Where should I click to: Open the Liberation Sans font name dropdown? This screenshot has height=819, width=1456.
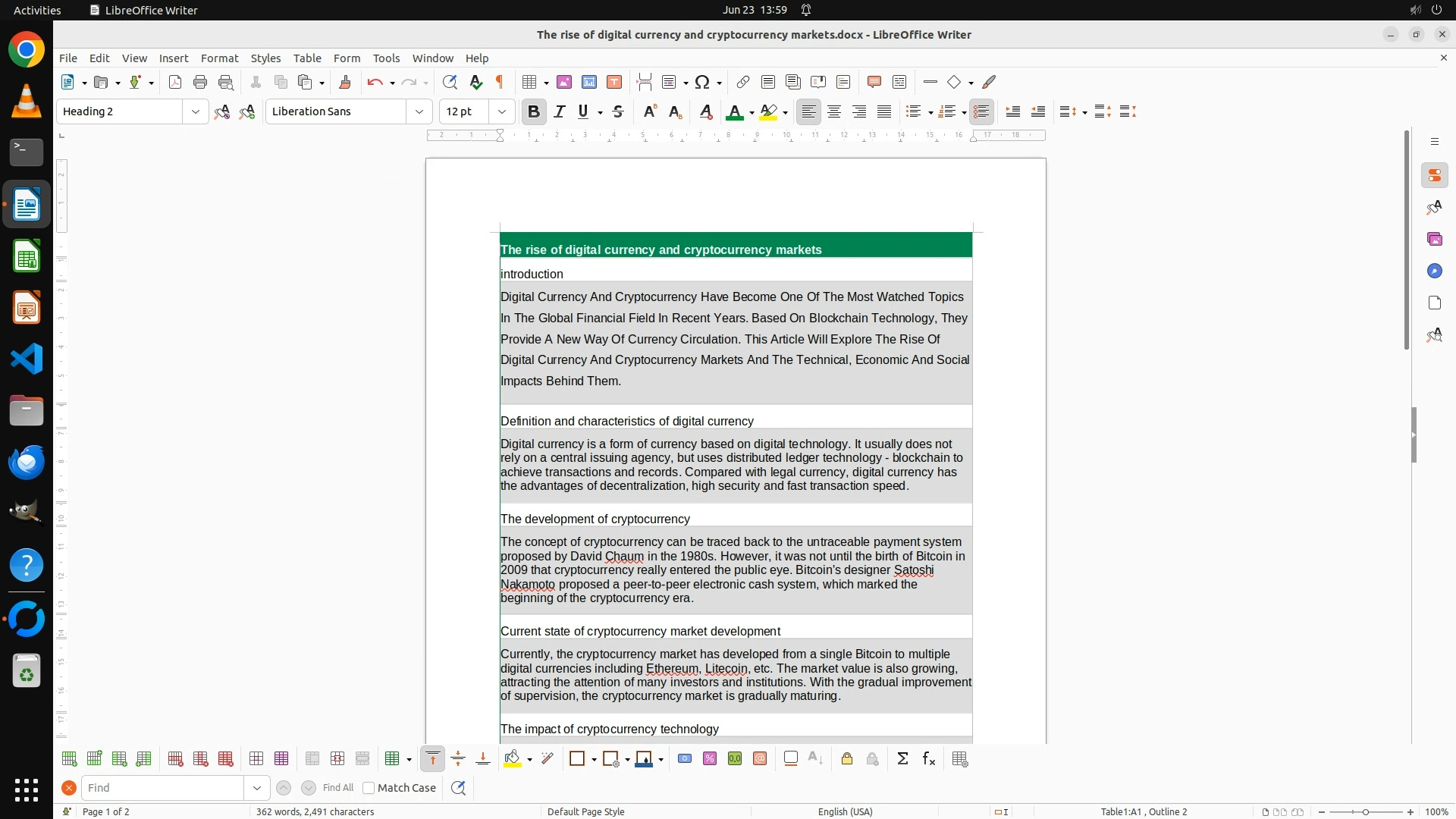[419, 112]
